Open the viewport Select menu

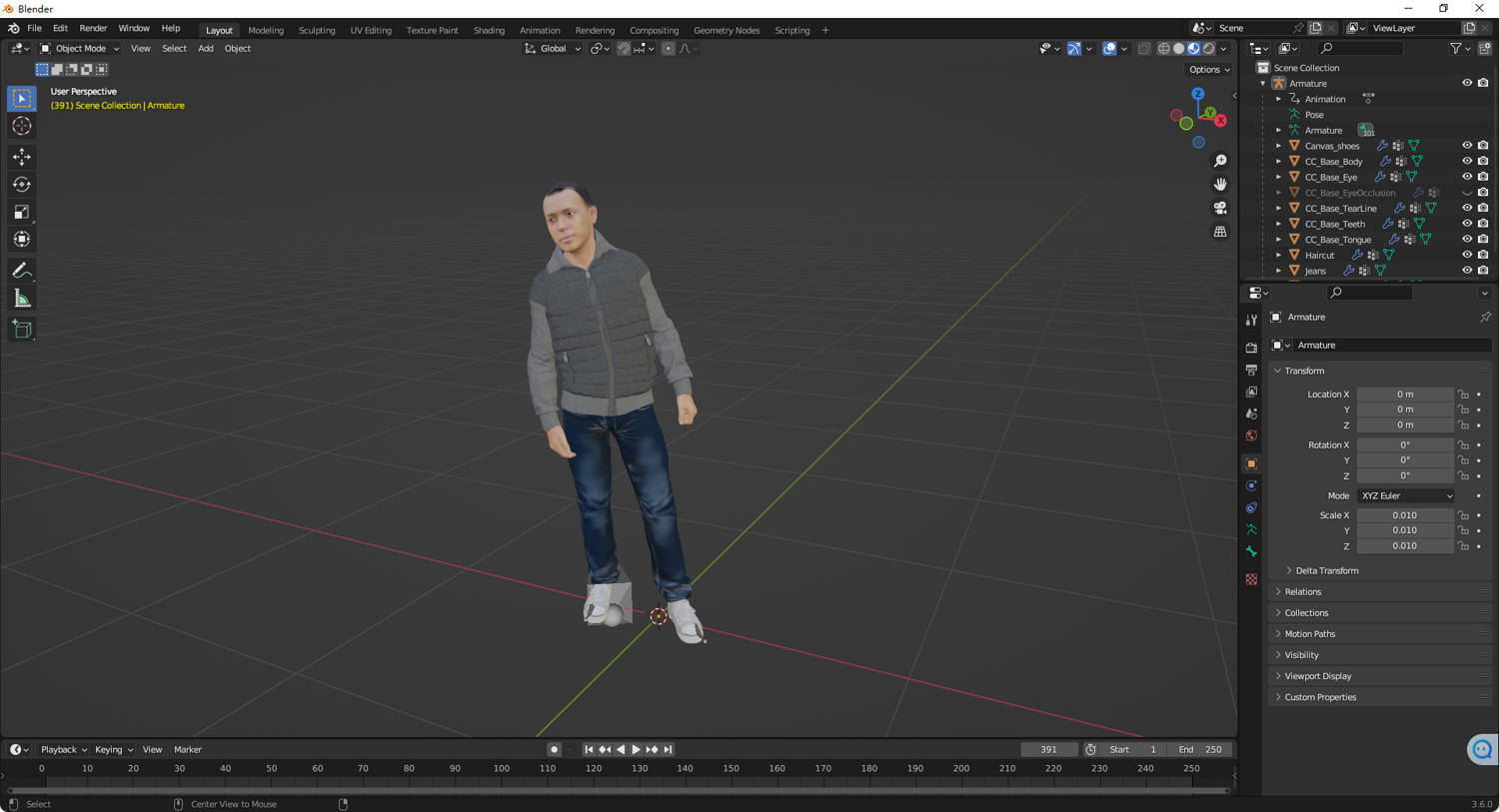[x=174, y=48]
